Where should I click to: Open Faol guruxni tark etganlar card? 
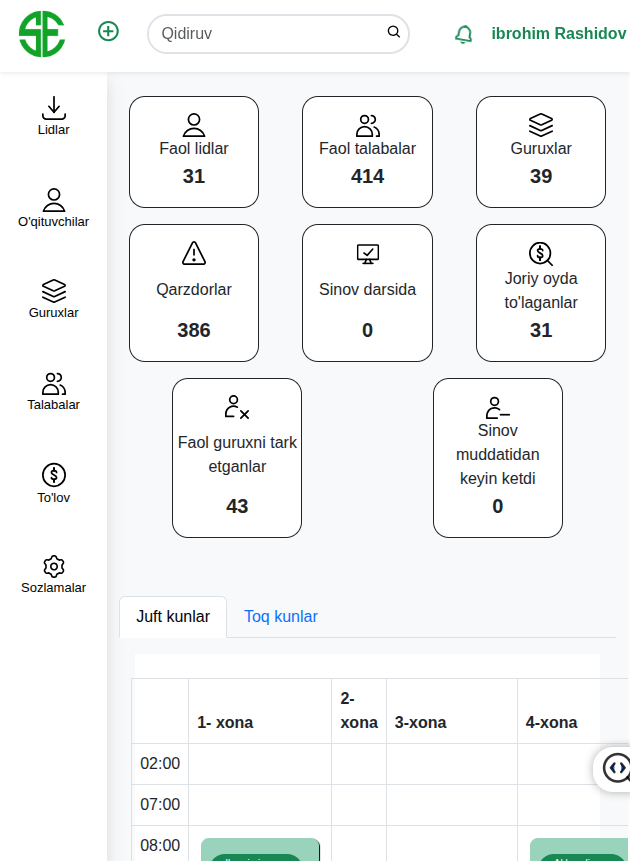(237, 457)
